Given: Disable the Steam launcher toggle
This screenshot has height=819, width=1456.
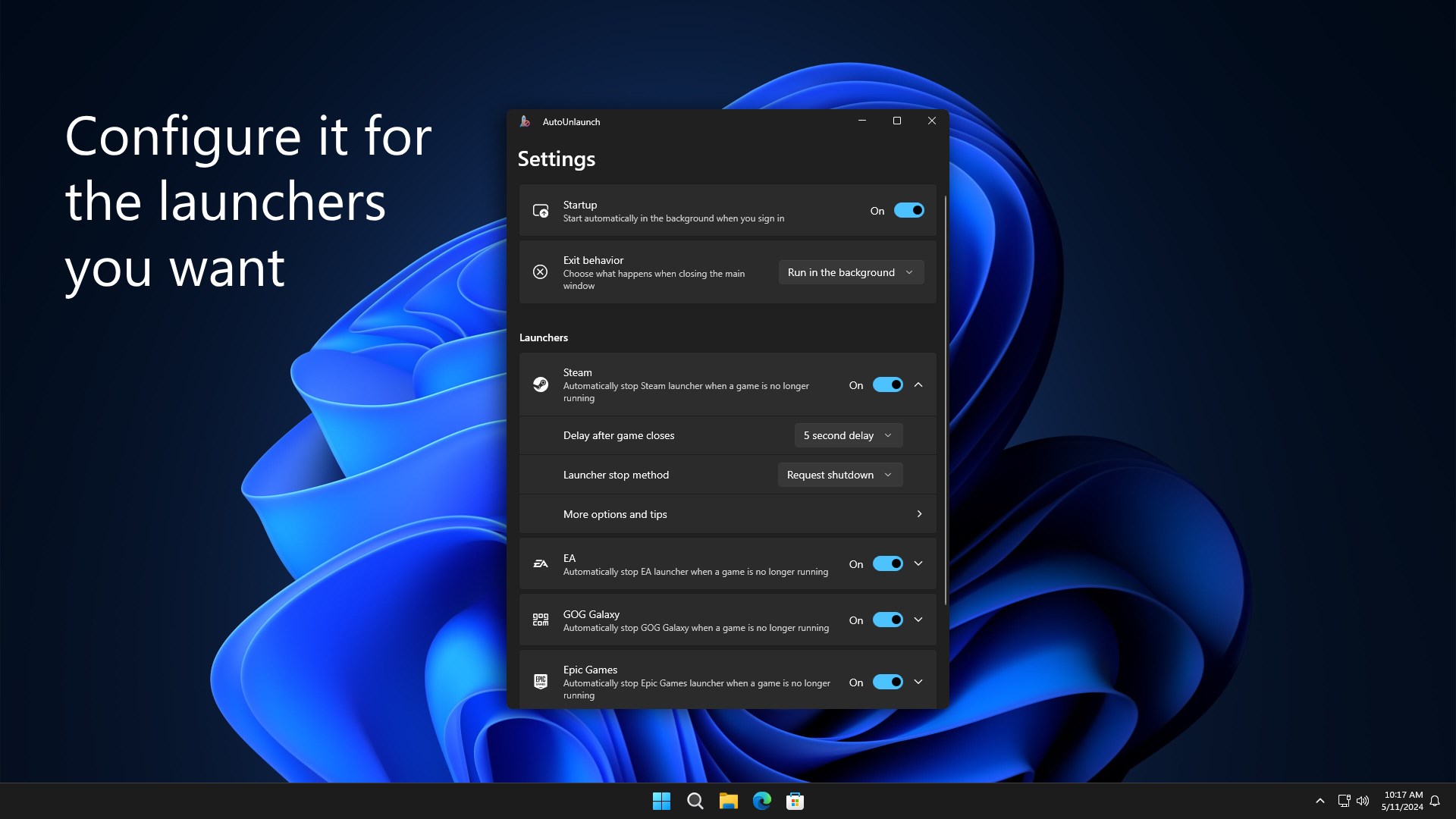Looking at the screenshot, I should click(x=887, y=384).
